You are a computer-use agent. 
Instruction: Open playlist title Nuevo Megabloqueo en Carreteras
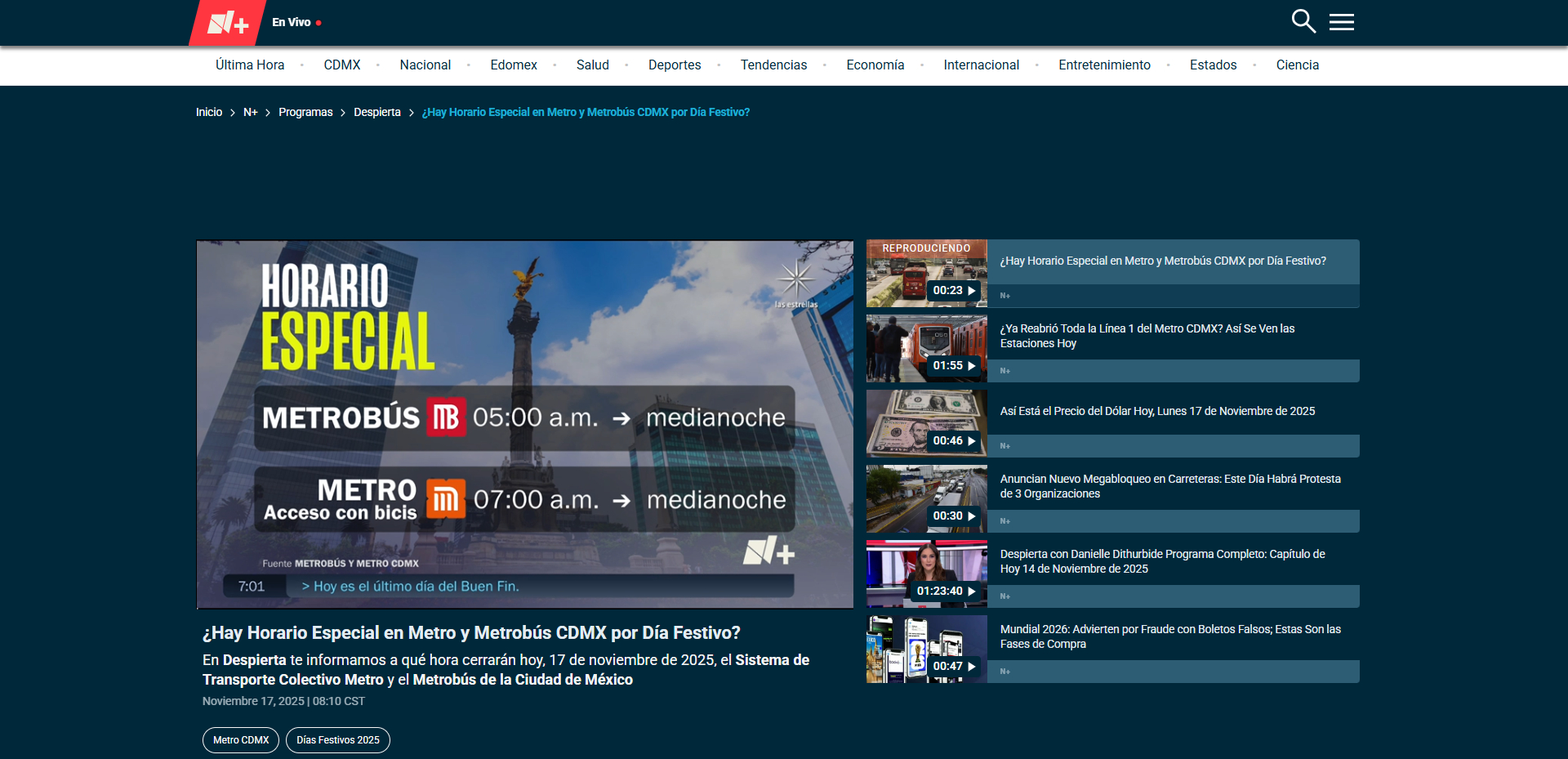click(x=1170, y=486)
